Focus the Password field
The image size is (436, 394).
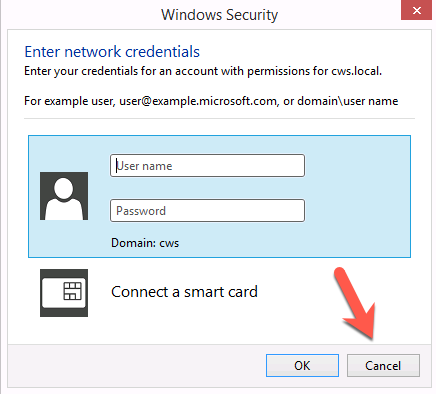click(x=207, y=210)
